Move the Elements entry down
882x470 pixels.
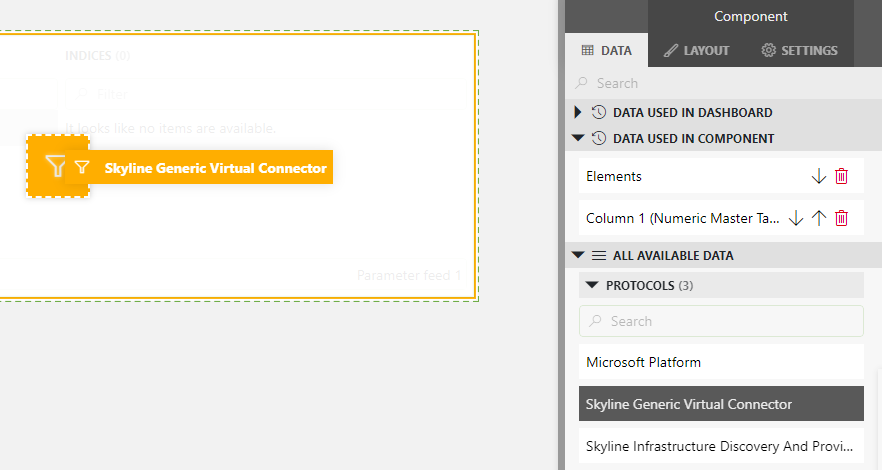[x=818, y=177]
